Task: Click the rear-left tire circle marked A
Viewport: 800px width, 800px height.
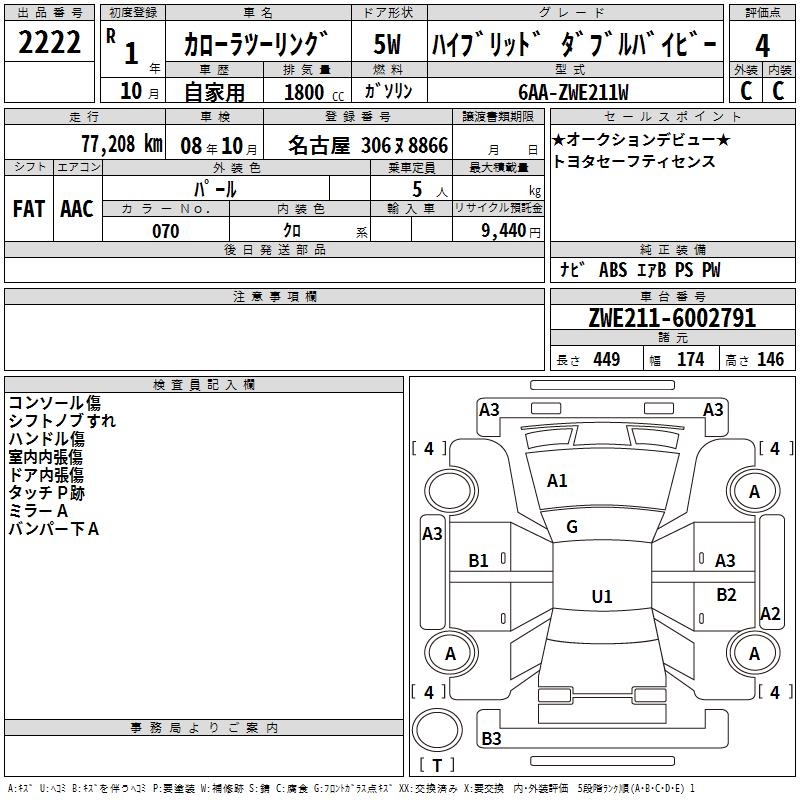Action: (451, 653)
